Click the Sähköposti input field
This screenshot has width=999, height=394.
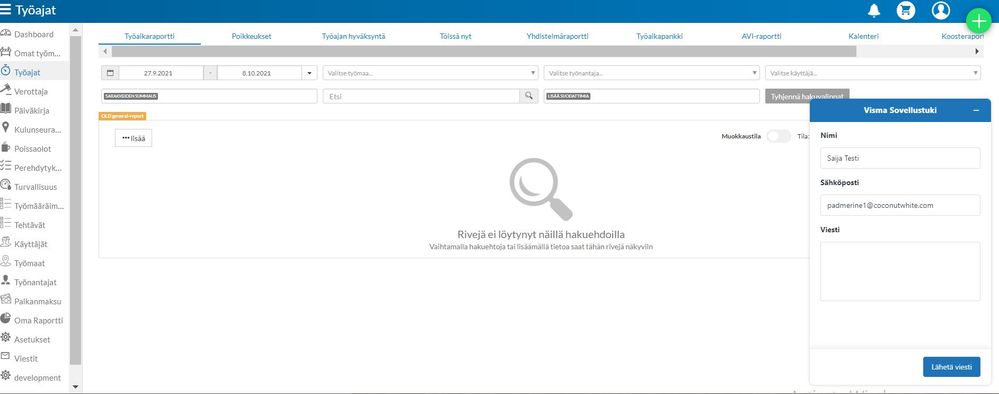(x=900, y=205)
